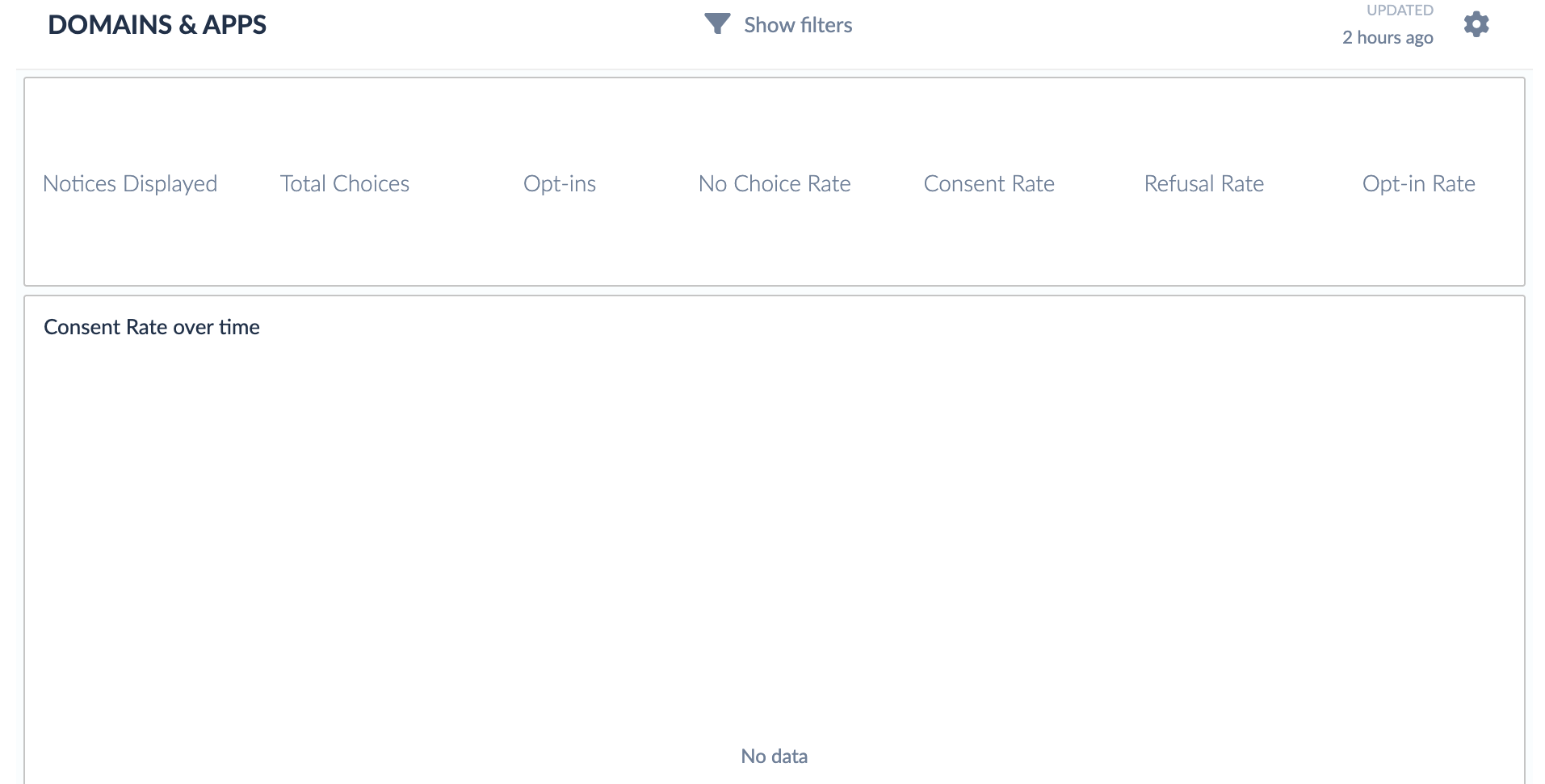Click the DOMAINS & APPS heading
This screenshot has width=1545, height=784.
(x=157, y=25)
